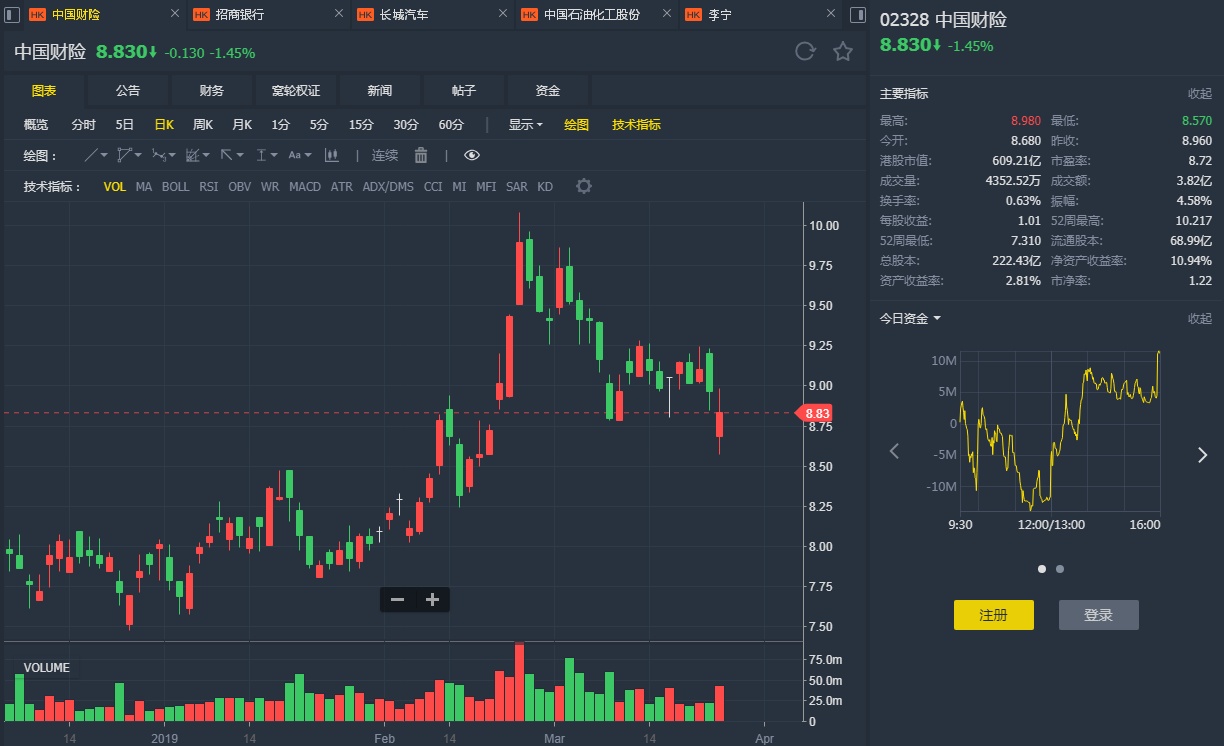Toggle the 绘图 drawing toolbar

pos(576,125)
